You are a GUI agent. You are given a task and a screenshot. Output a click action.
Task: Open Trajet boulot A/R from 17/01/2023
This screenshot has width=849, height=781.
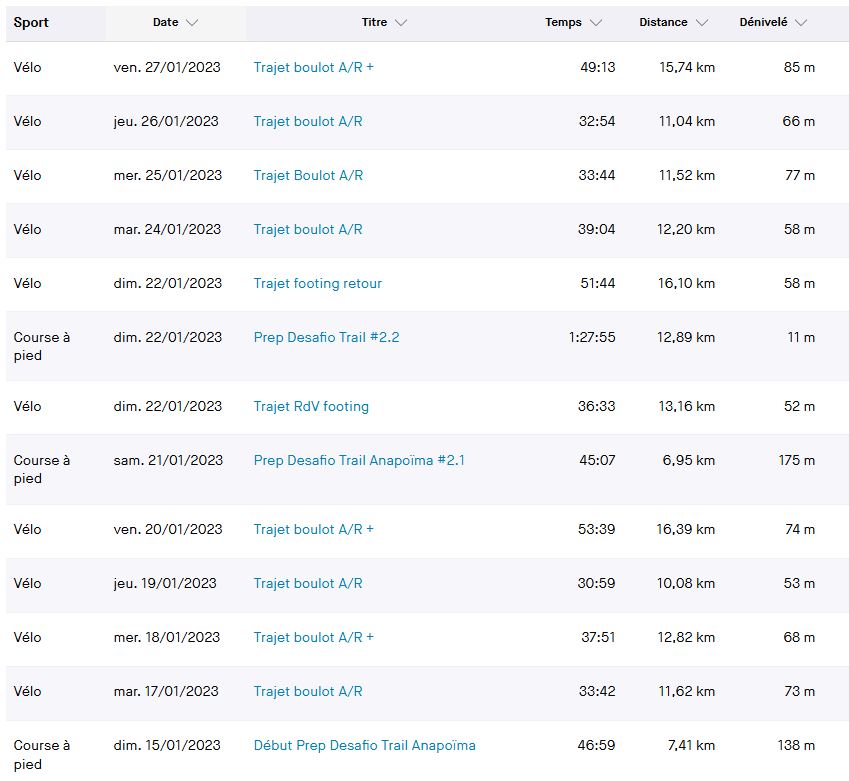pyautogui.click(x=308, y=691)
